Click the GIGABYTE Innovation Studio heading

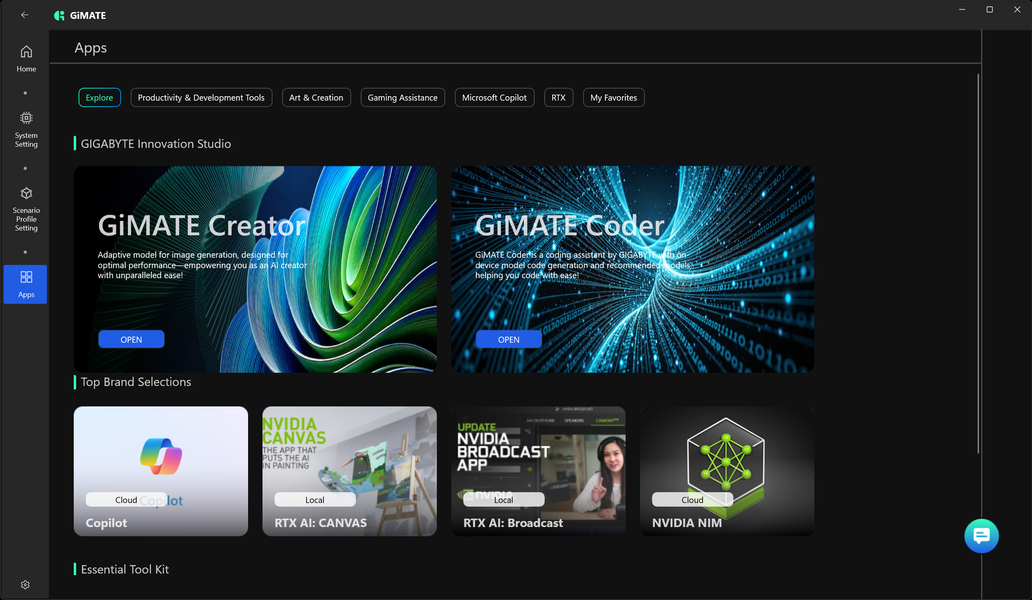point(156,143)
